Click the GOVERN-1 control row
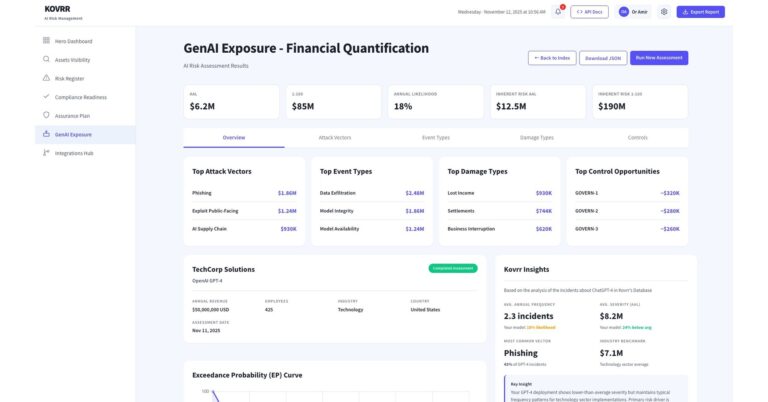Viewport: 768px width, 402px height. pos(627,193)
